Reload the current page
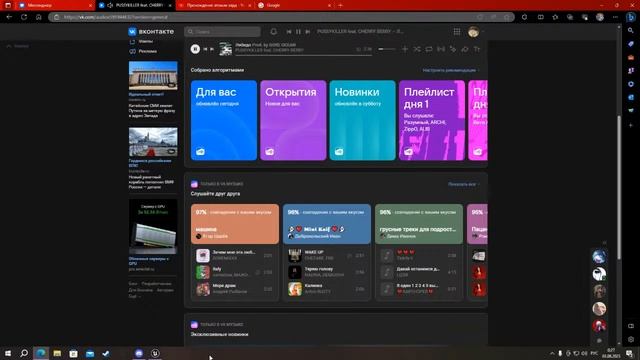640x360 pixels. tap(24, 17)
